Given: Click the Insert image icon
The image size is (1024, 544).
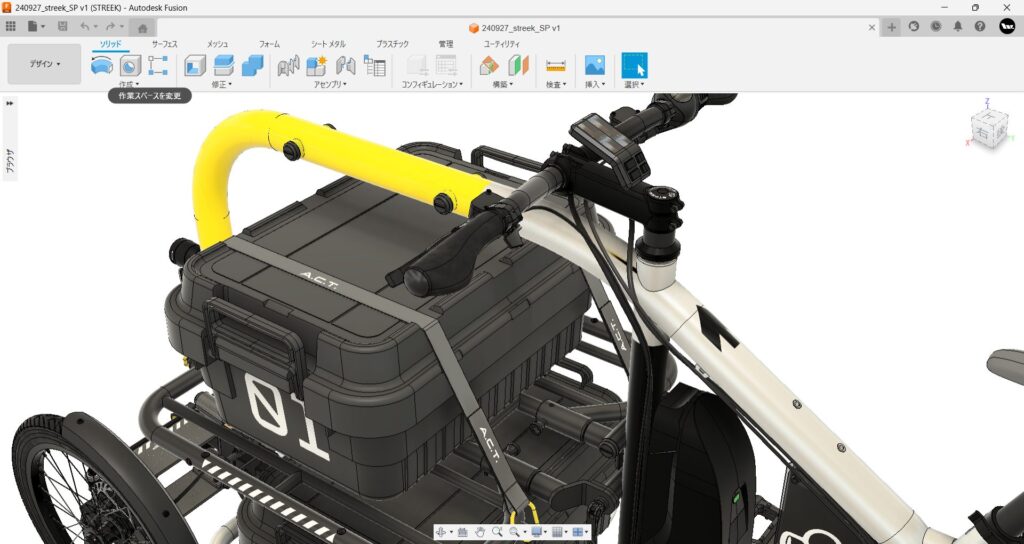Looking at the screenshot, I should coord(594,65).
